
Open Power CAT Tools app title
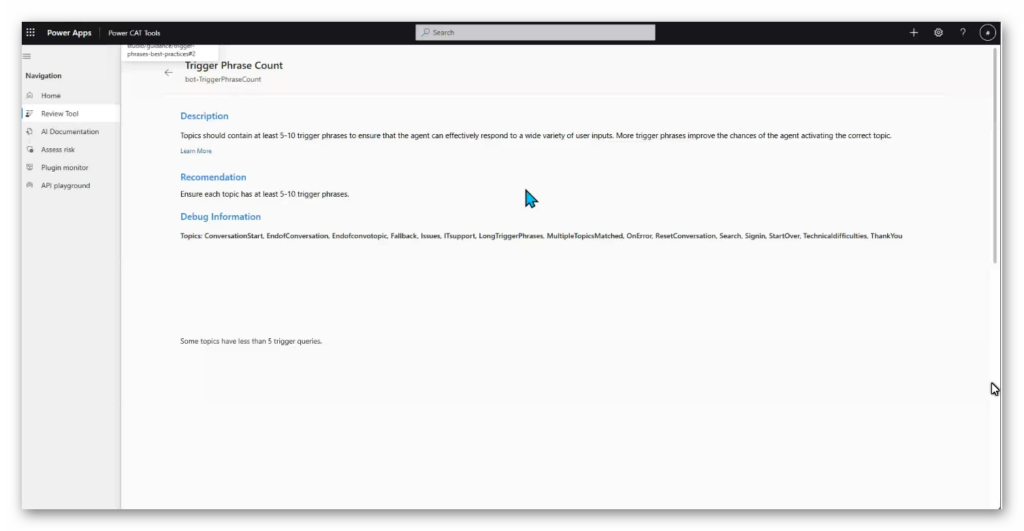point(134,33)
